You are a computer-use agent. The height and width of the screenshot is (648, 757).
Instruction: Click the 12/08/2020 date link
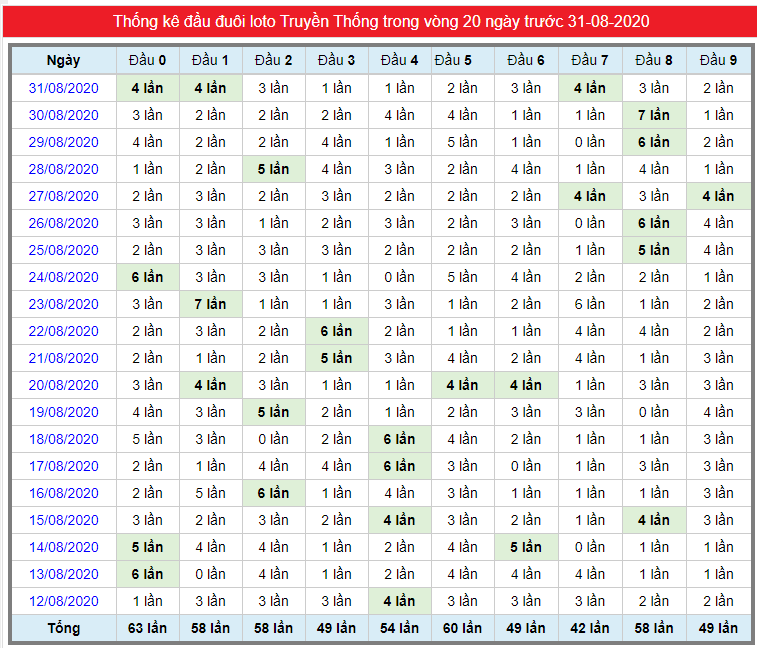pyautogui.click(x=63, y=601)
